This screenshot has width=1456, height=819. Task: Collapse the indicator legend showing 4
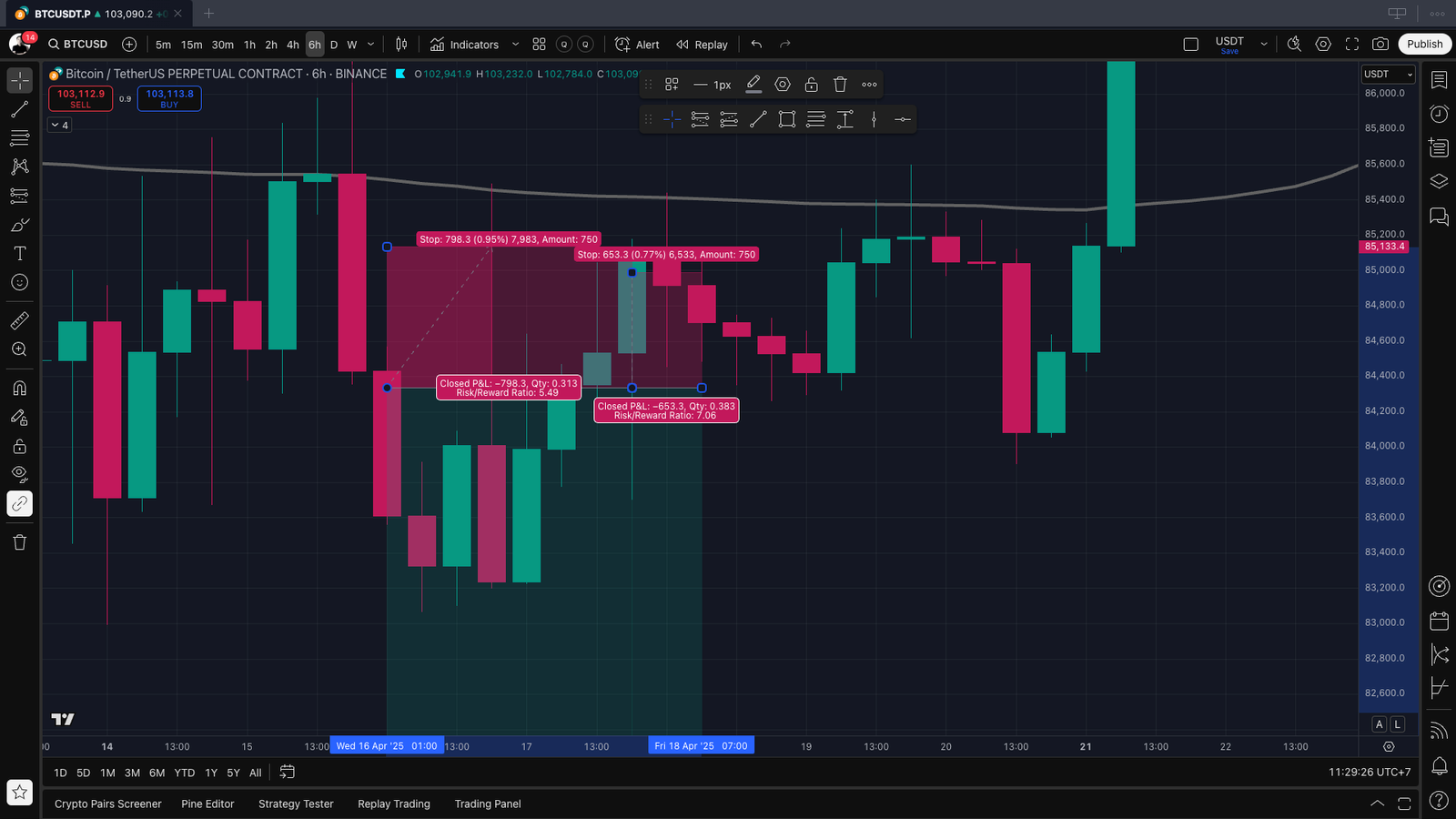59,126
